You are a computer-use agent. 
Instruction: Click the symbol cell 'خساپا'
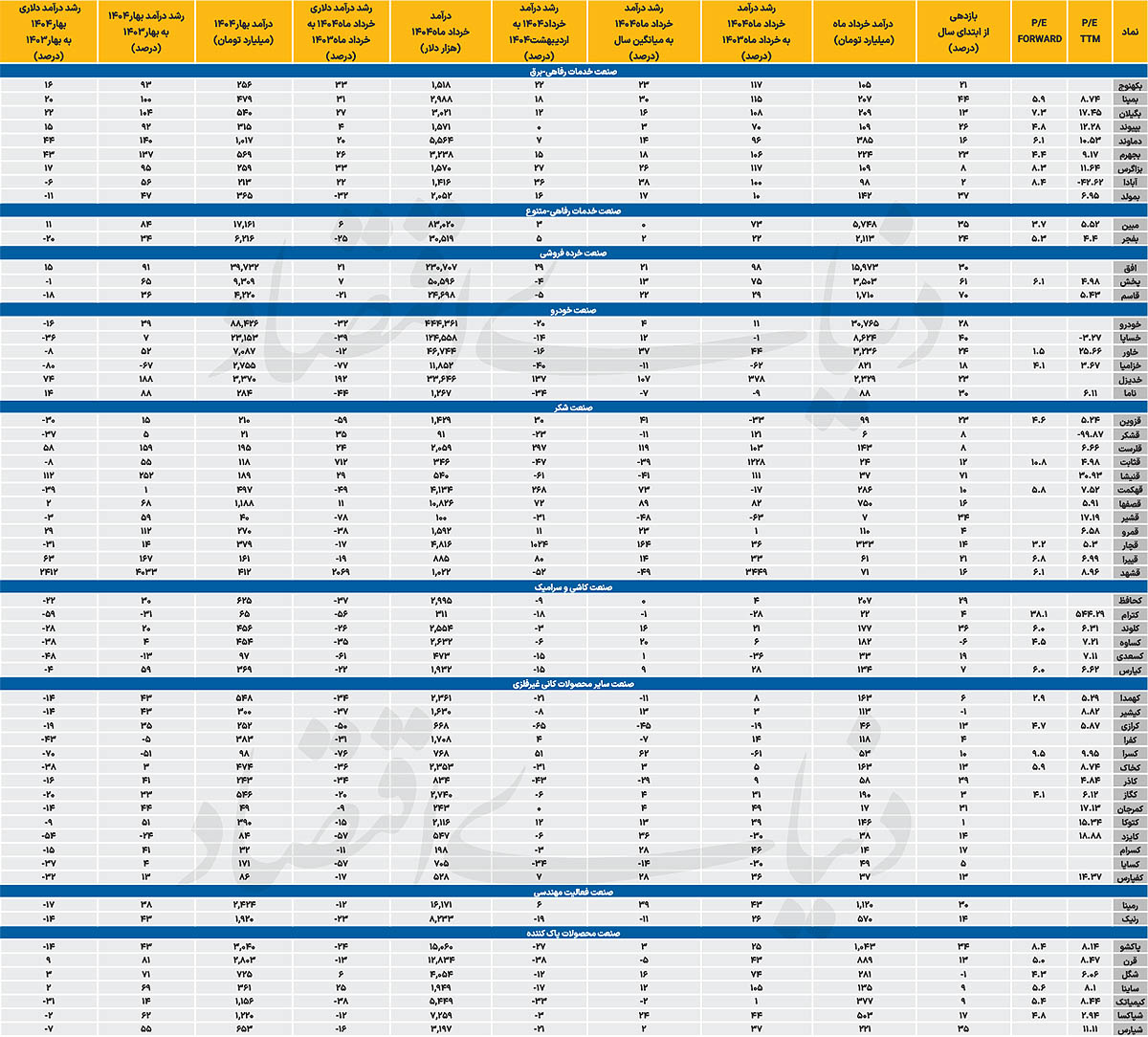[1129, 340]
